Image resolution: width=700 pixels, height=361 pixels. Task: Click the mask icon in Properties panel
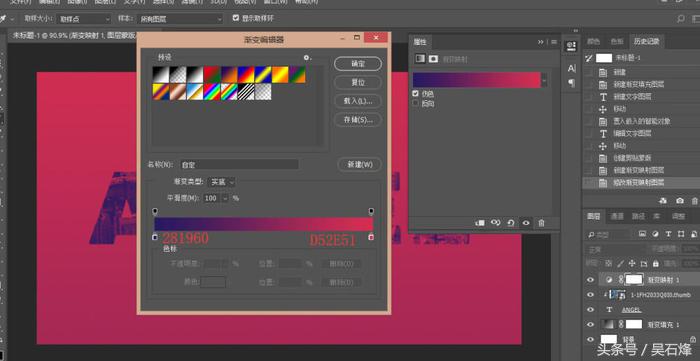pyautogui.click(x=433, y=59)
